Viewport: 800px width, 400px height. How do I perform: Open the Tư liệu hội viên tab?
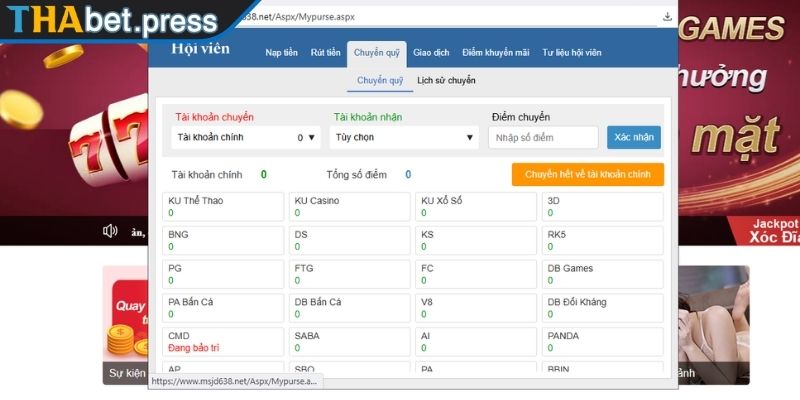pyautogui.click(x=572, y=53)
